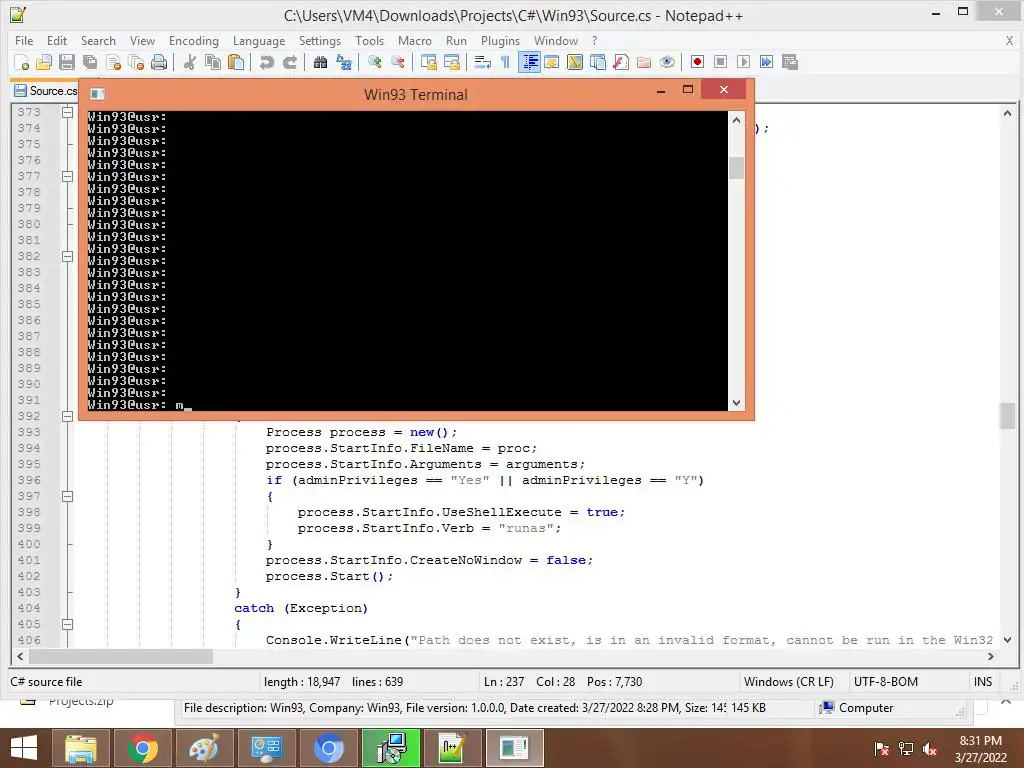Zoom in with the magnifier plus icon
Viewport: 1024px width, 768px height.
[374, 62]
